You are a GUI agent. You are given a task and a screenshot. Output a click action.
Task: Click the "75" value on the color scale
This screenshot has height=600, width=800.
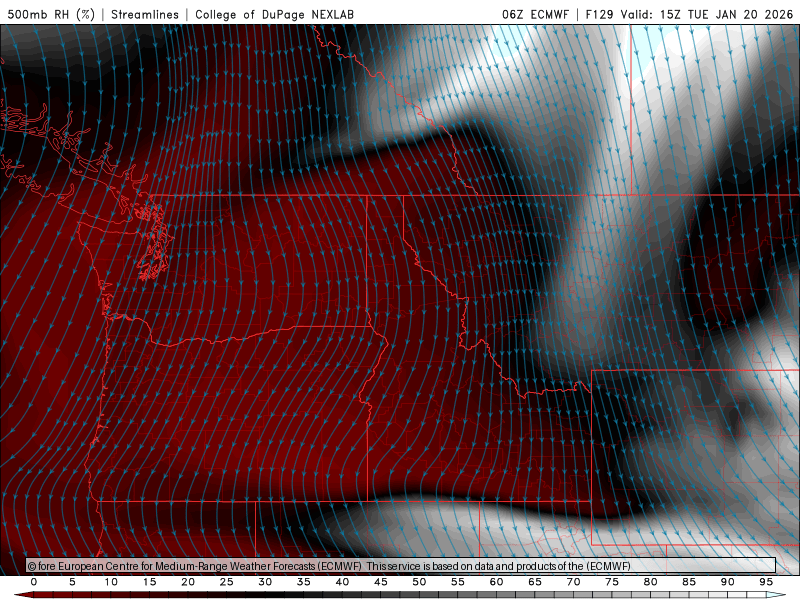click(x=612, y=582)
